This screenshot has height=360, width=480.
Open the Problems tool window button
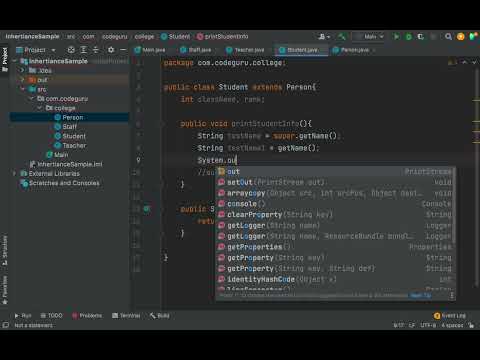coord(87,315)
